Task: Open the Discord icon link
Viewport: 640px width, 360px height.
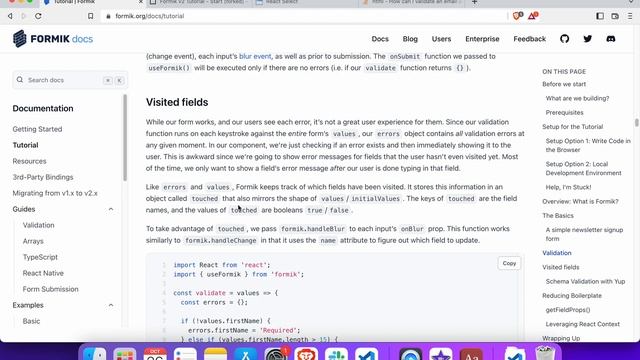Action: coord(611,39)
